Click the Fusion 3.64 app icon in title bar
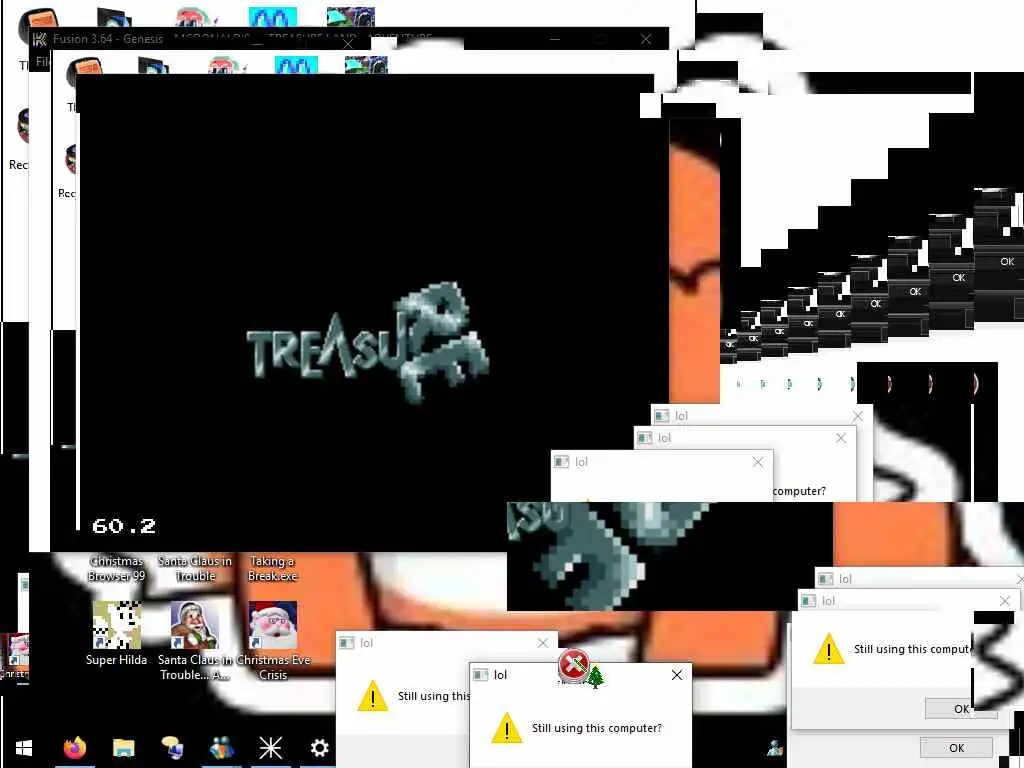Screen dimensions: 1024x768 pyautogui.click(x=40, y=39)
